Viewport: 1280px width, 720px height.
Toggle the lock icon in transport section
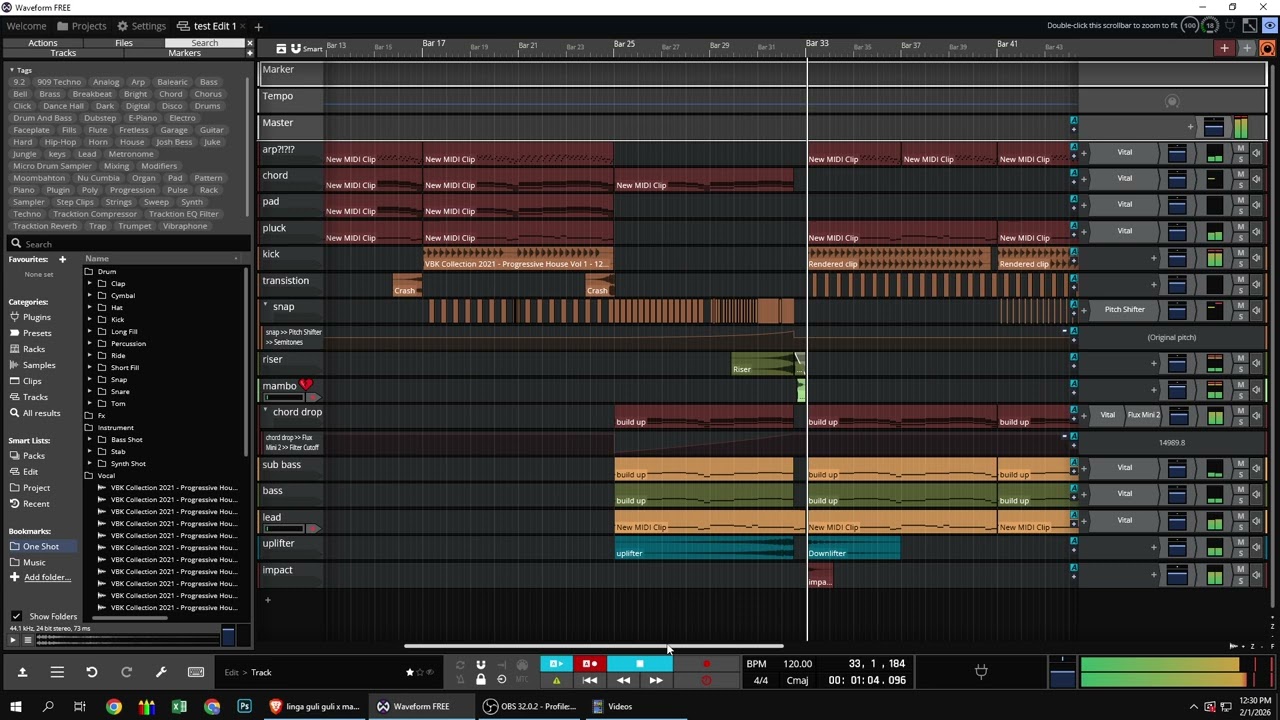[480, 680]
